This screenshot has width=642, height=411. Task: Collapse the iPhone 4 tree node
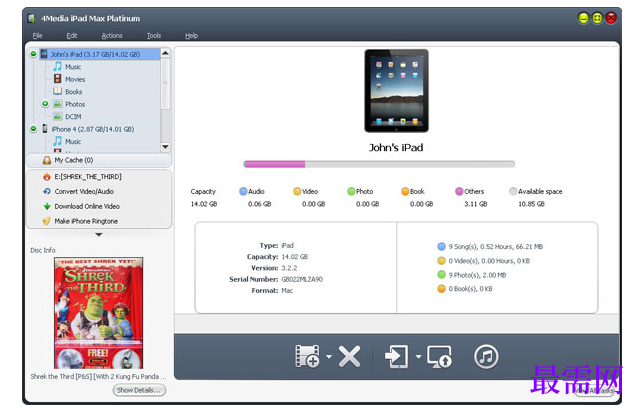[x=34, y=129]
